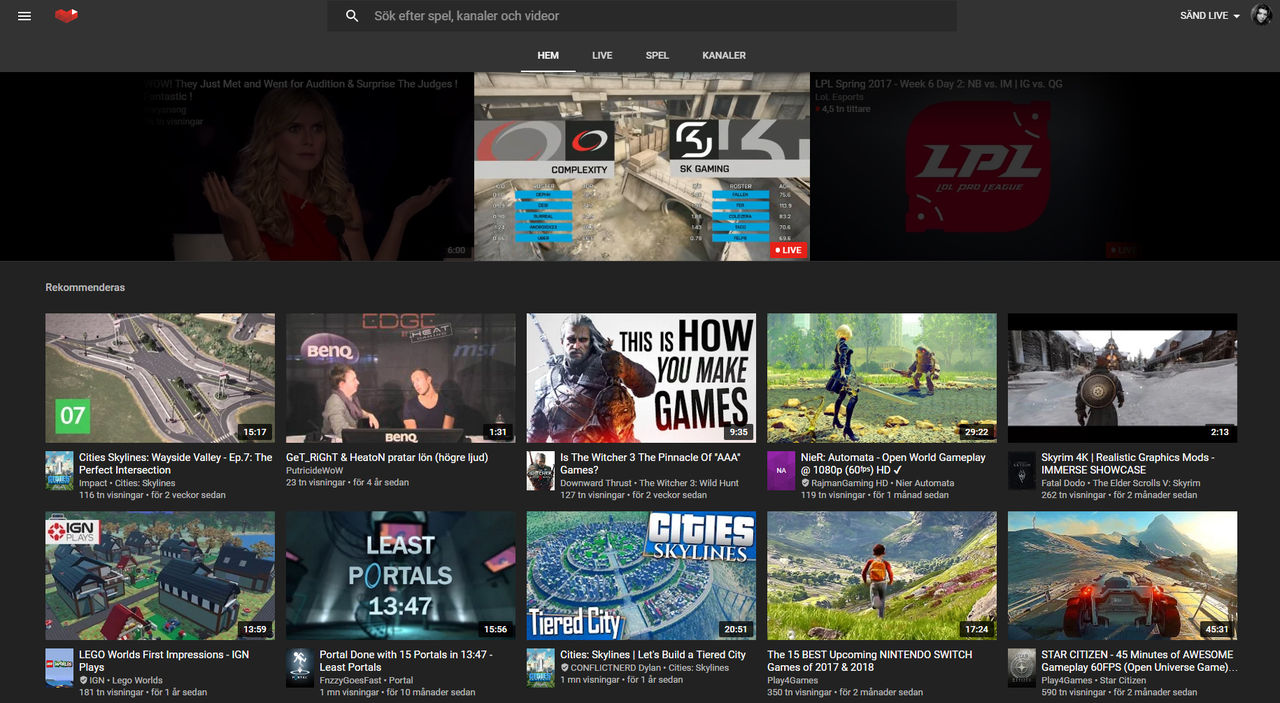
Task: Open title 'Cities: Skylines | Let's Build a Tiered City'
Action: (653, 654)
